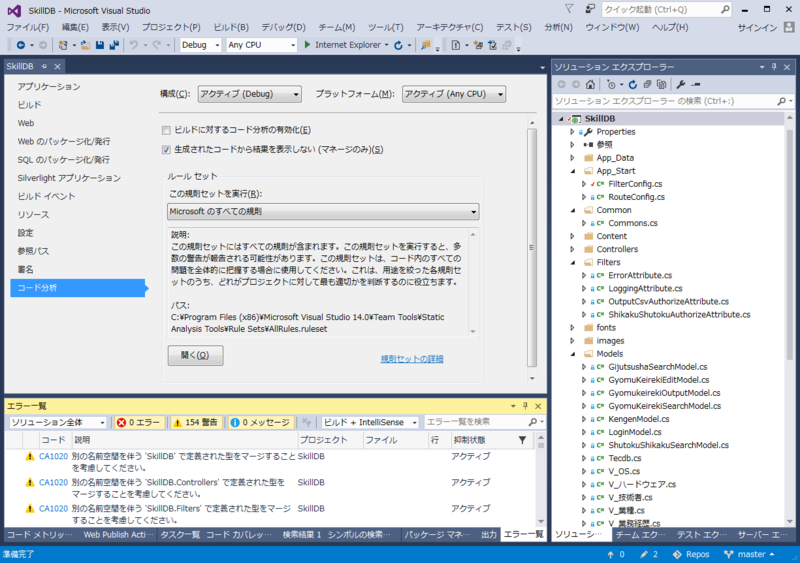
Task: Toggle the 0 エラー filter button
Action: (140, 423)
